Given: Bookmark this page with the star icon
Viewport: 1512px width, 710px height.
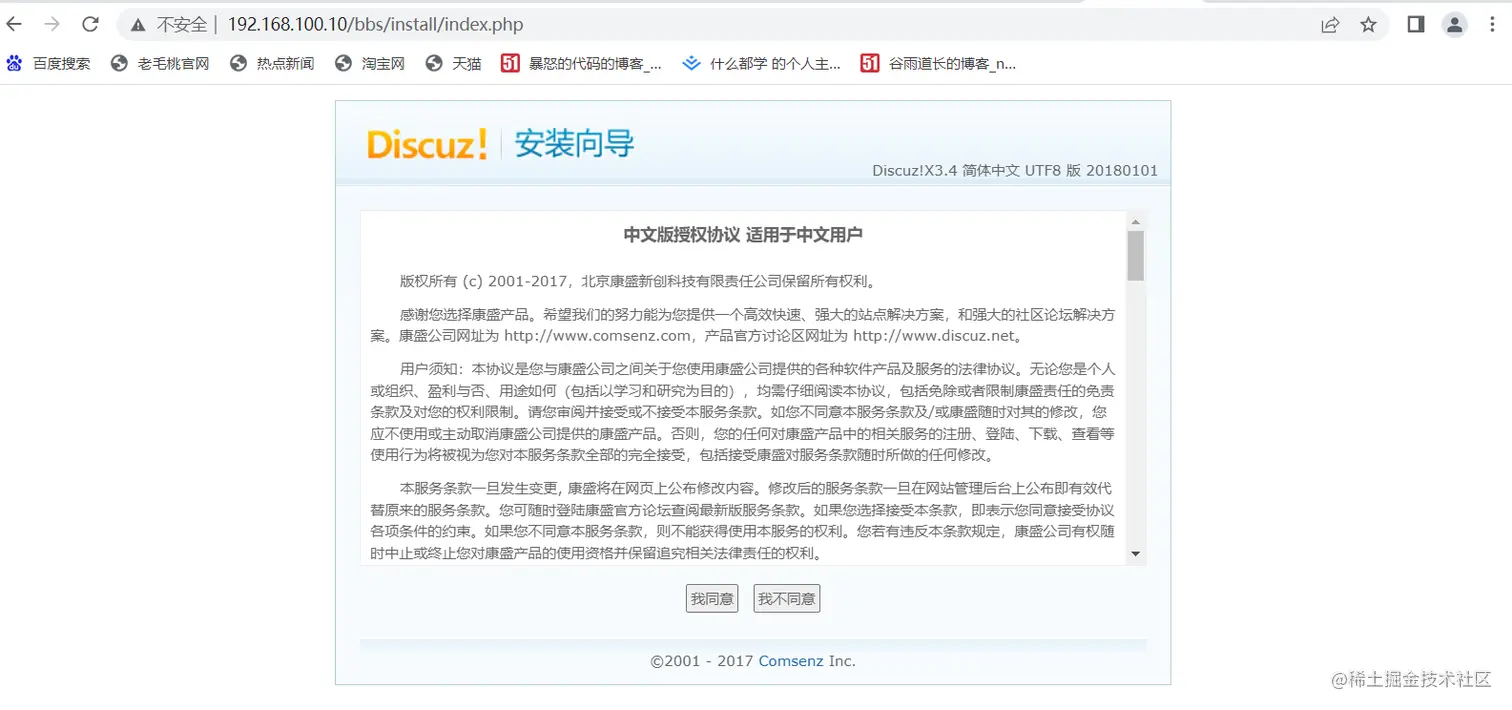Looking at the screenshot, I should pyautogui.click(x=1368, y=24).
